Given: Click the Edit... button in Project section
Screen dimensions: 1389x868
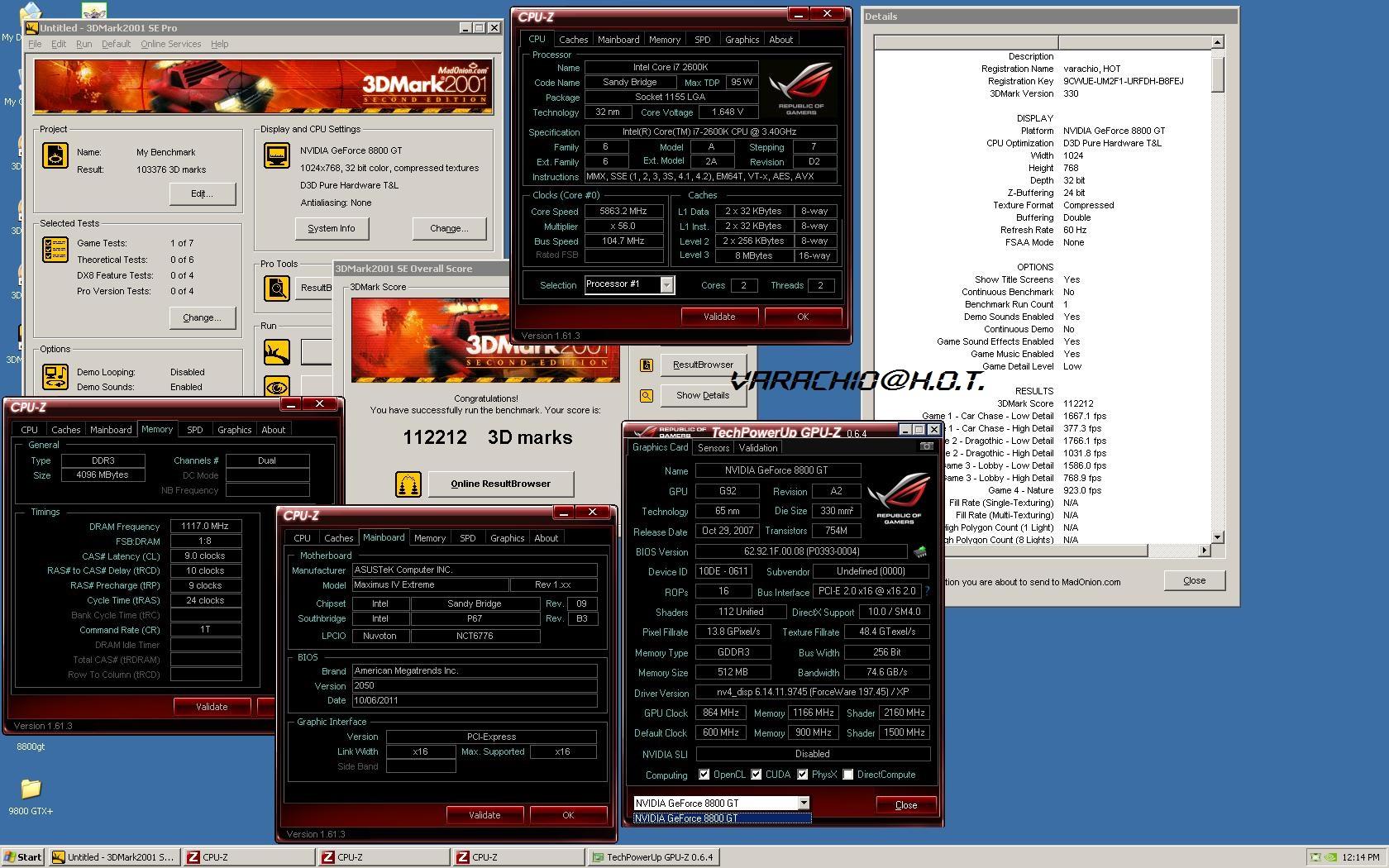Looking at the screenshot, I should tap(202, 193).
